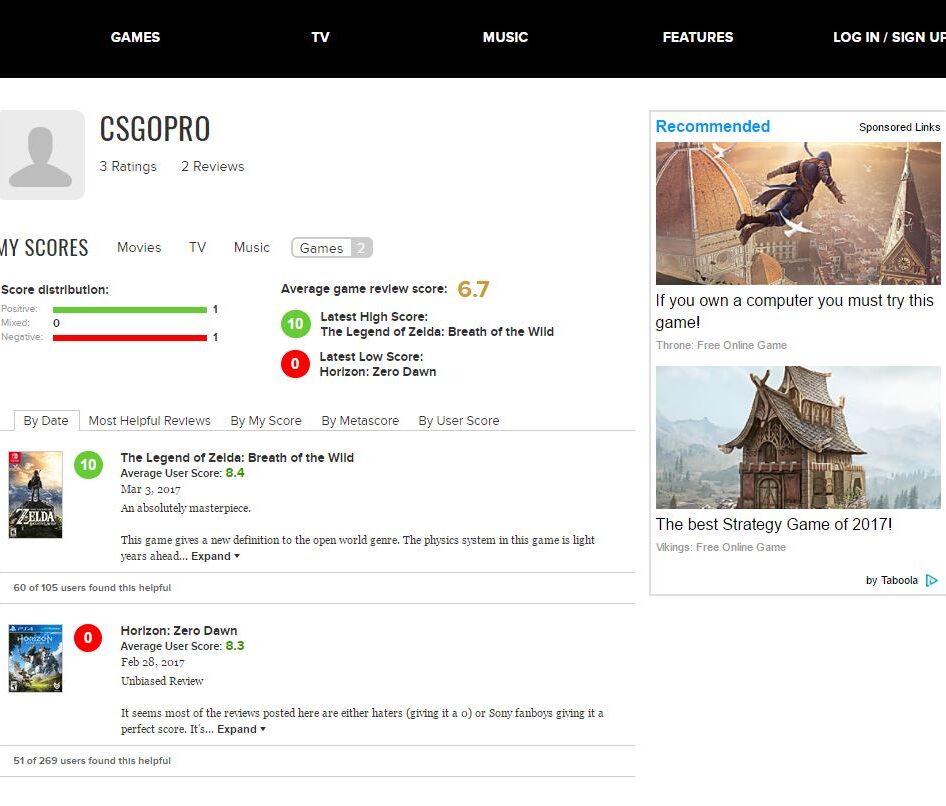
Task: Sort by Most Helpful Reviews
Action: [150, 420]
